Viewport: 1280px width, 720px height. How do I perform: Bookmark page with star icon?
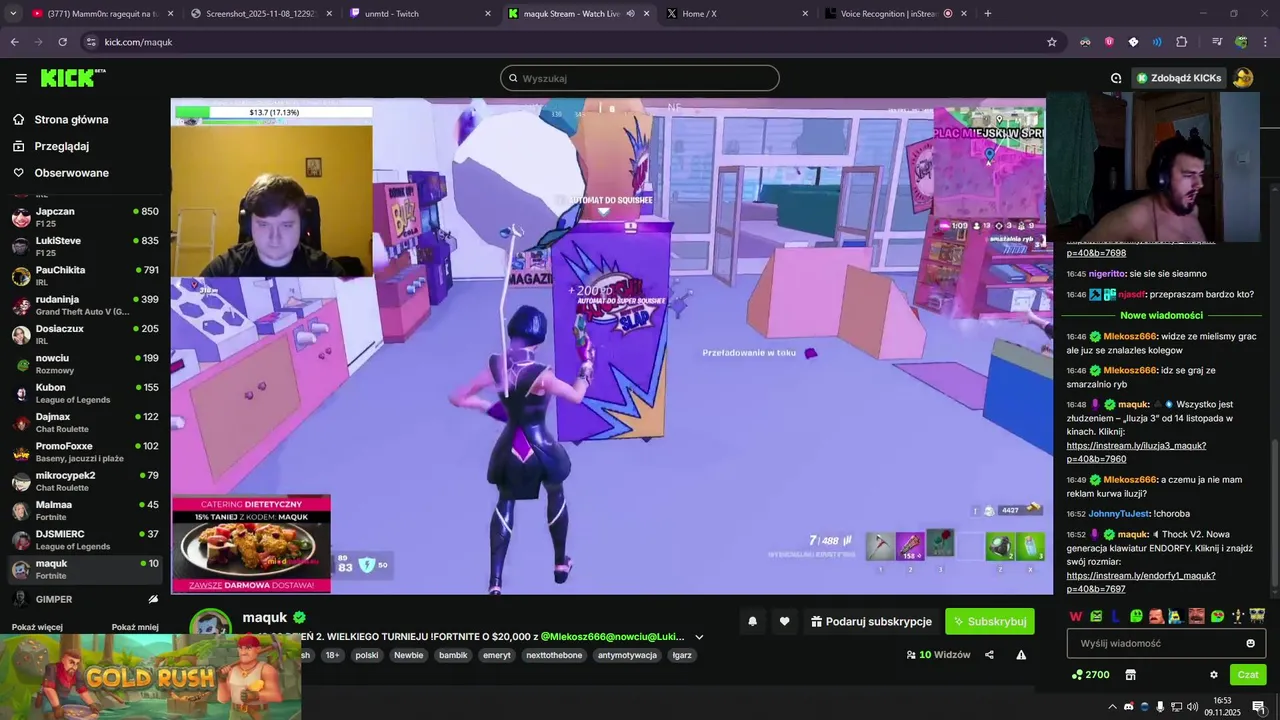click(x=1052, y=42)
